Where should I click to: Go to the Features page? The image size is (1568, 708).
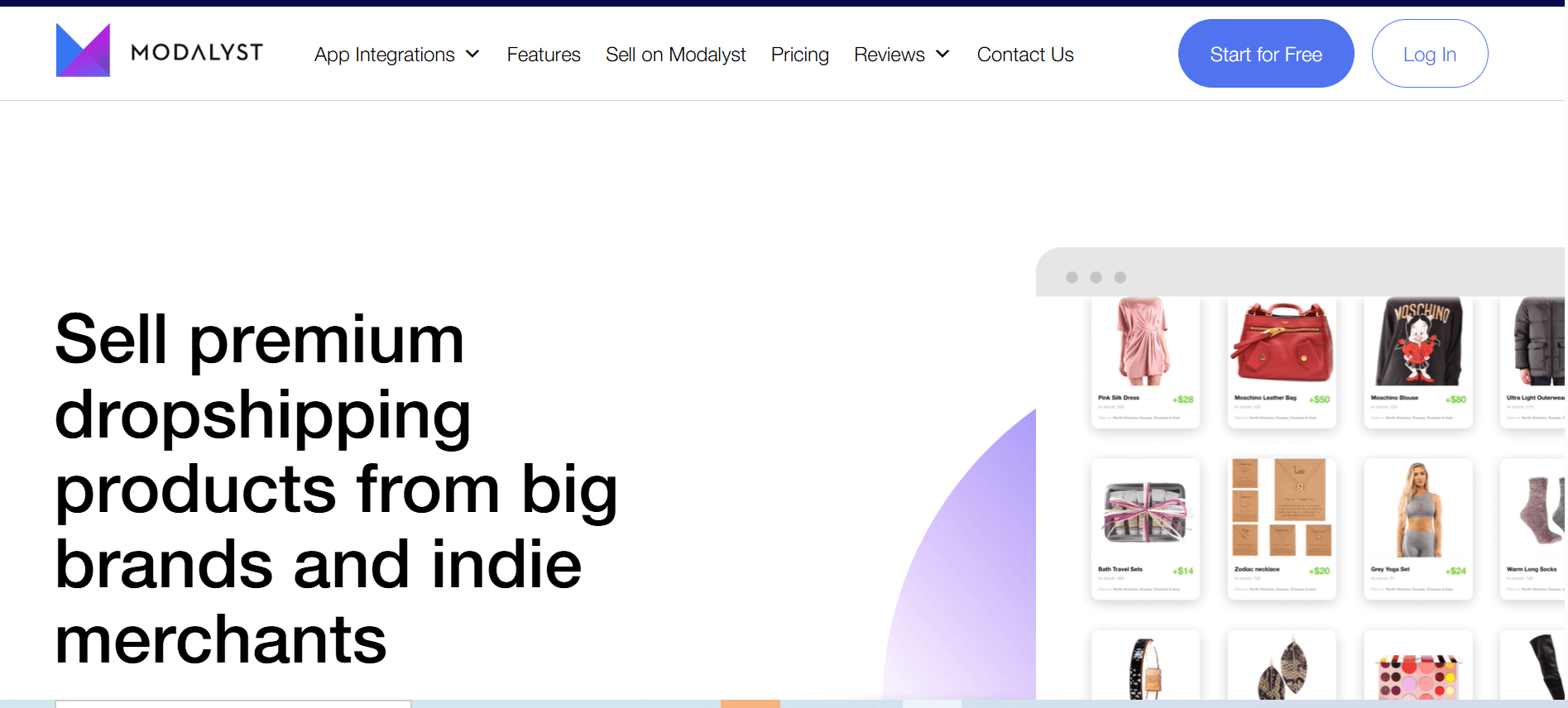(x=544, y=55)
